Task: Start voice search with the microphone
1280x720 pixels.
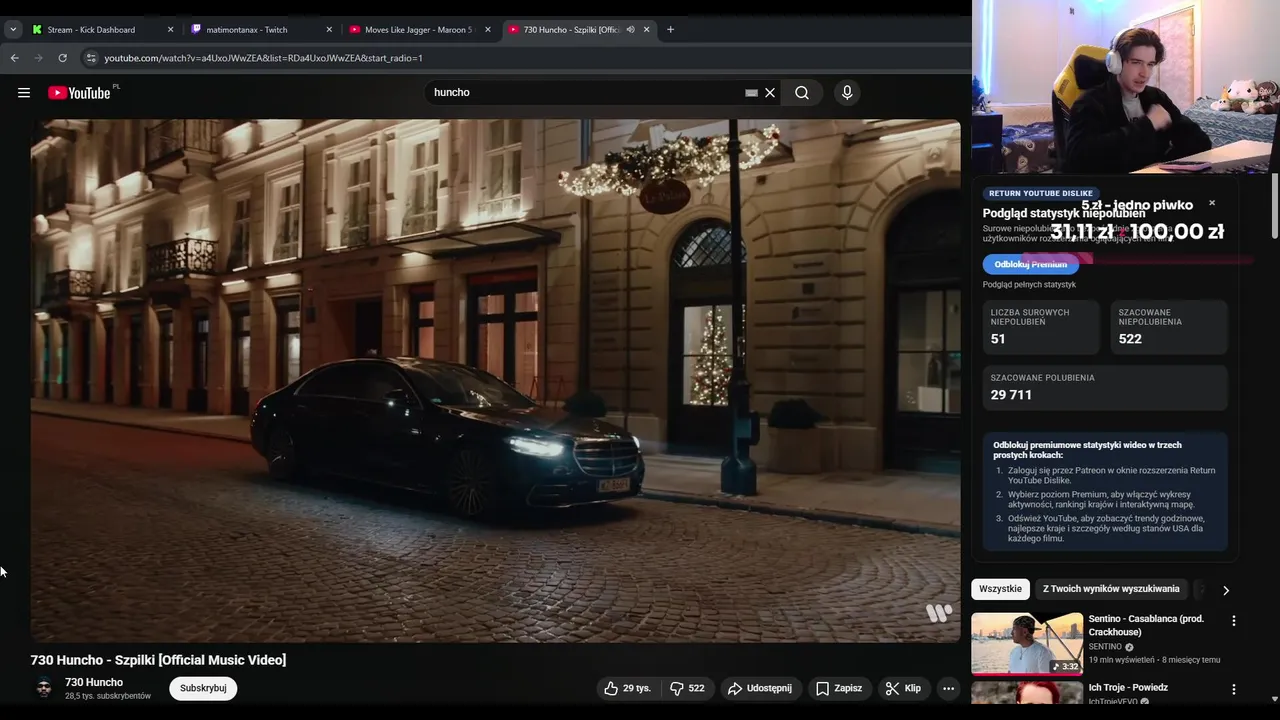Action: (x=847, y=93)
